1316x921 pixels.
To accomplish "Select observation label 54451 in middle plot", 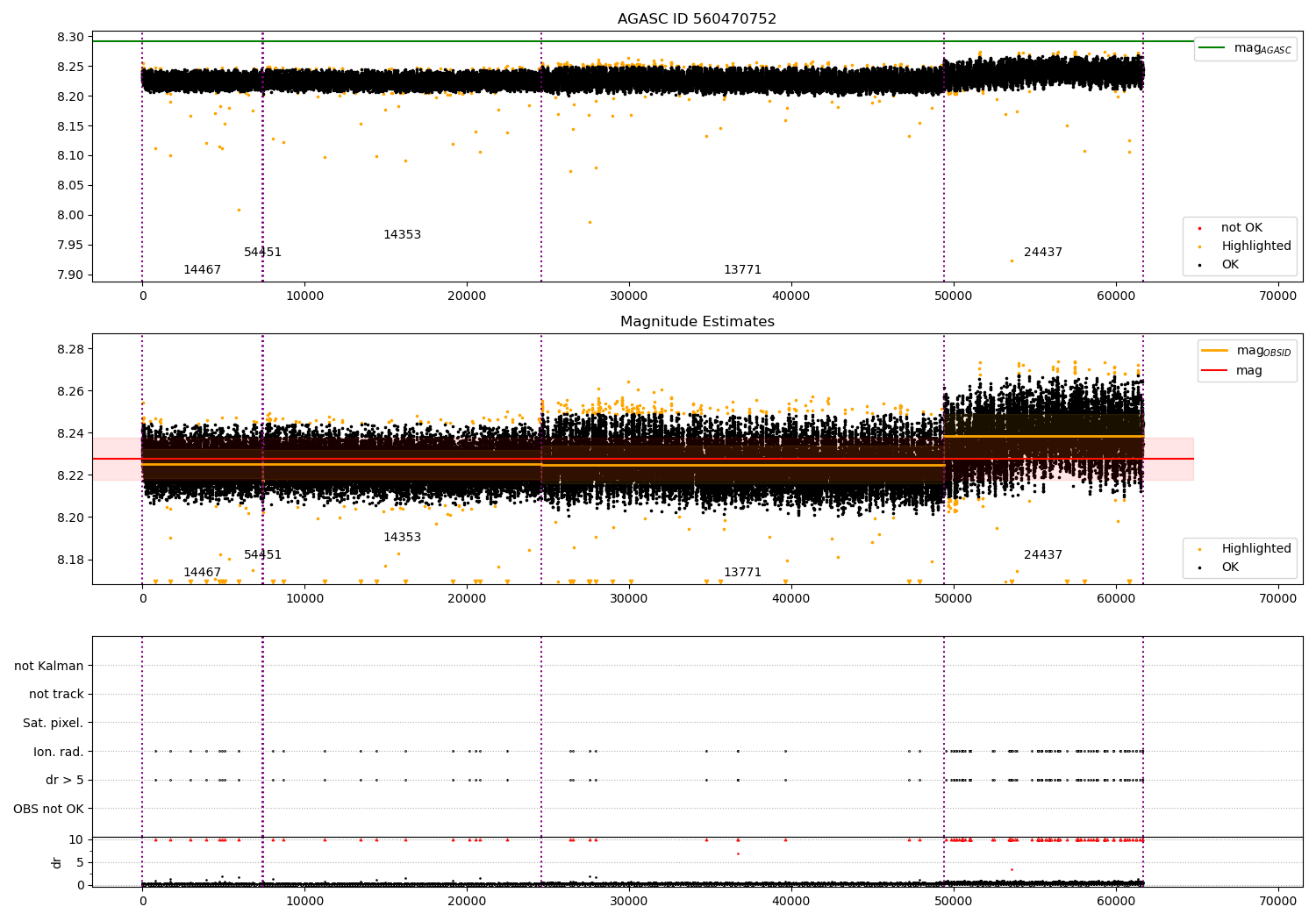I will pos(262,554).
